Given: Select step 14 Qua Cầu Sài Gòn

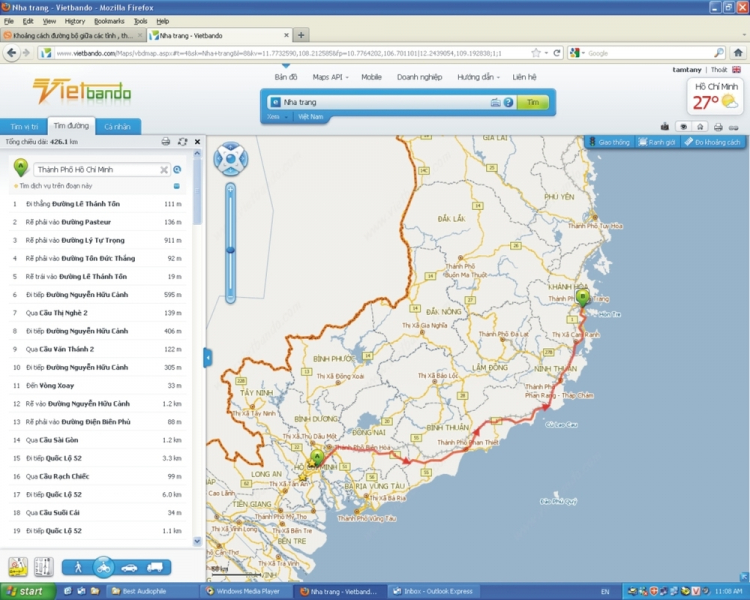Looking at the screenshot, I should coord(98,440).
